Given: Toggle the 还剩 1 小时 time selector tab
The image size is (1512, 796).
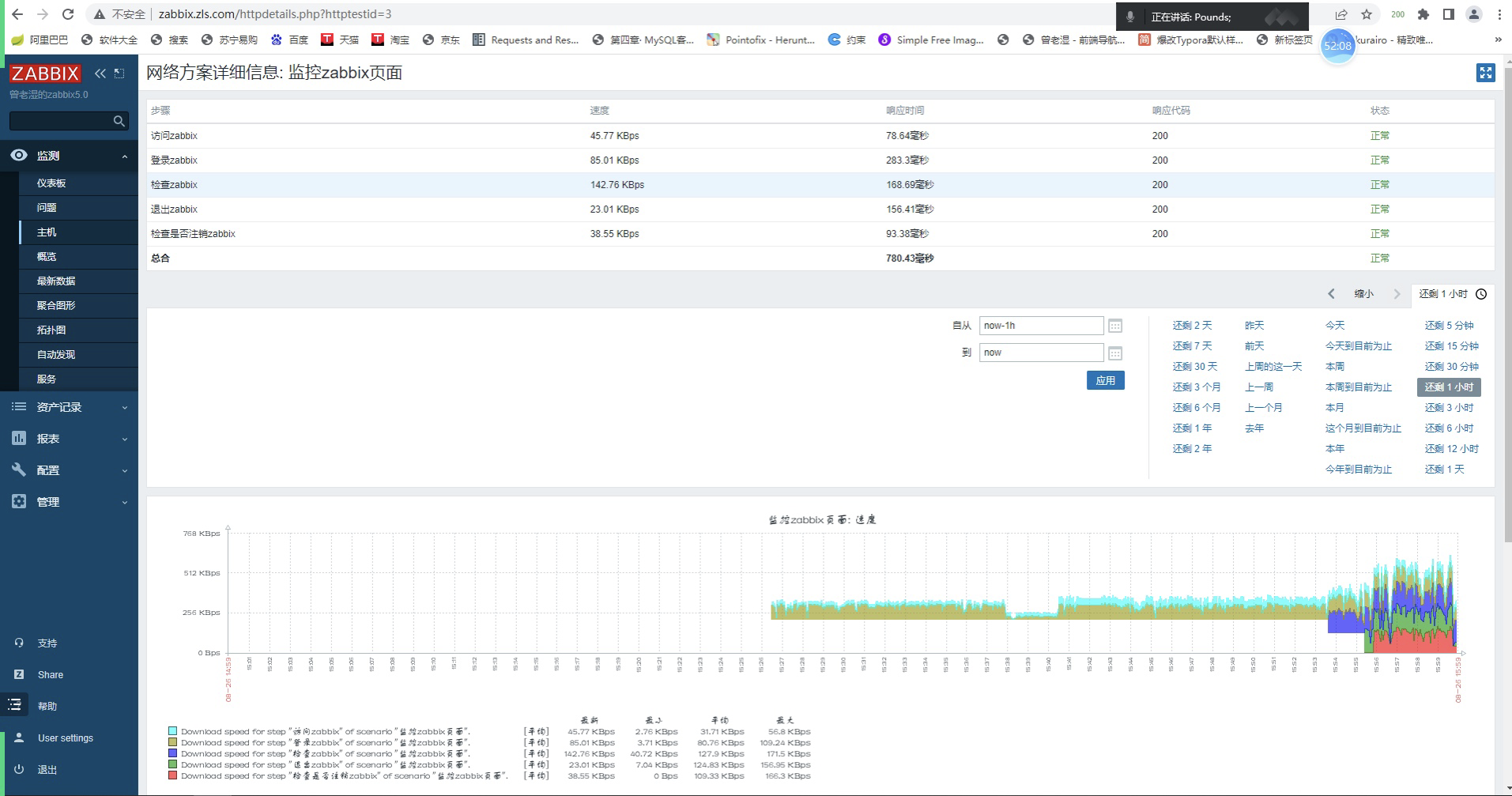Looking at the screenshot, I should [1452, 294].
